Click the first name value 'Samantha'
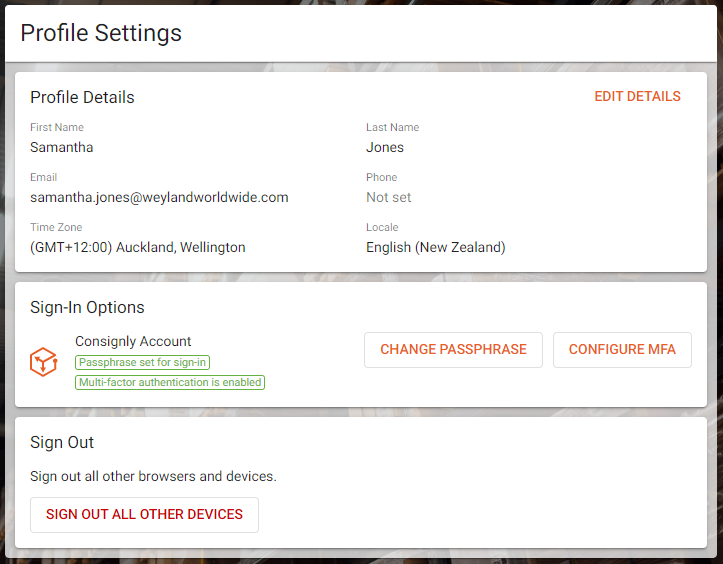The image size is (723, 564). click(62, 148)
